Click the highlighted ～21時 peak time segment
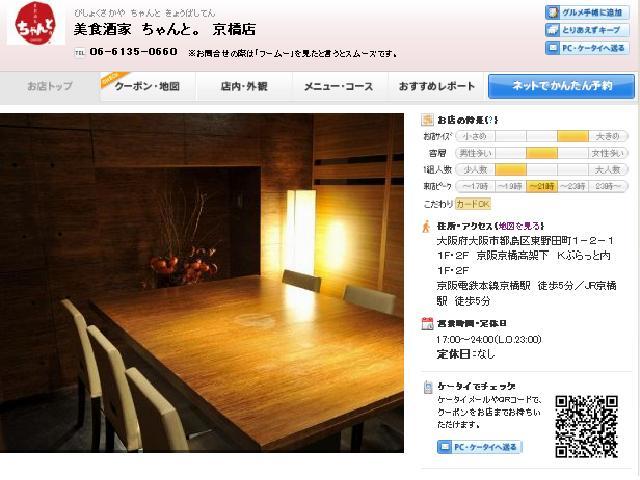This screenshot has height=480, width=640. pos(542,187)
